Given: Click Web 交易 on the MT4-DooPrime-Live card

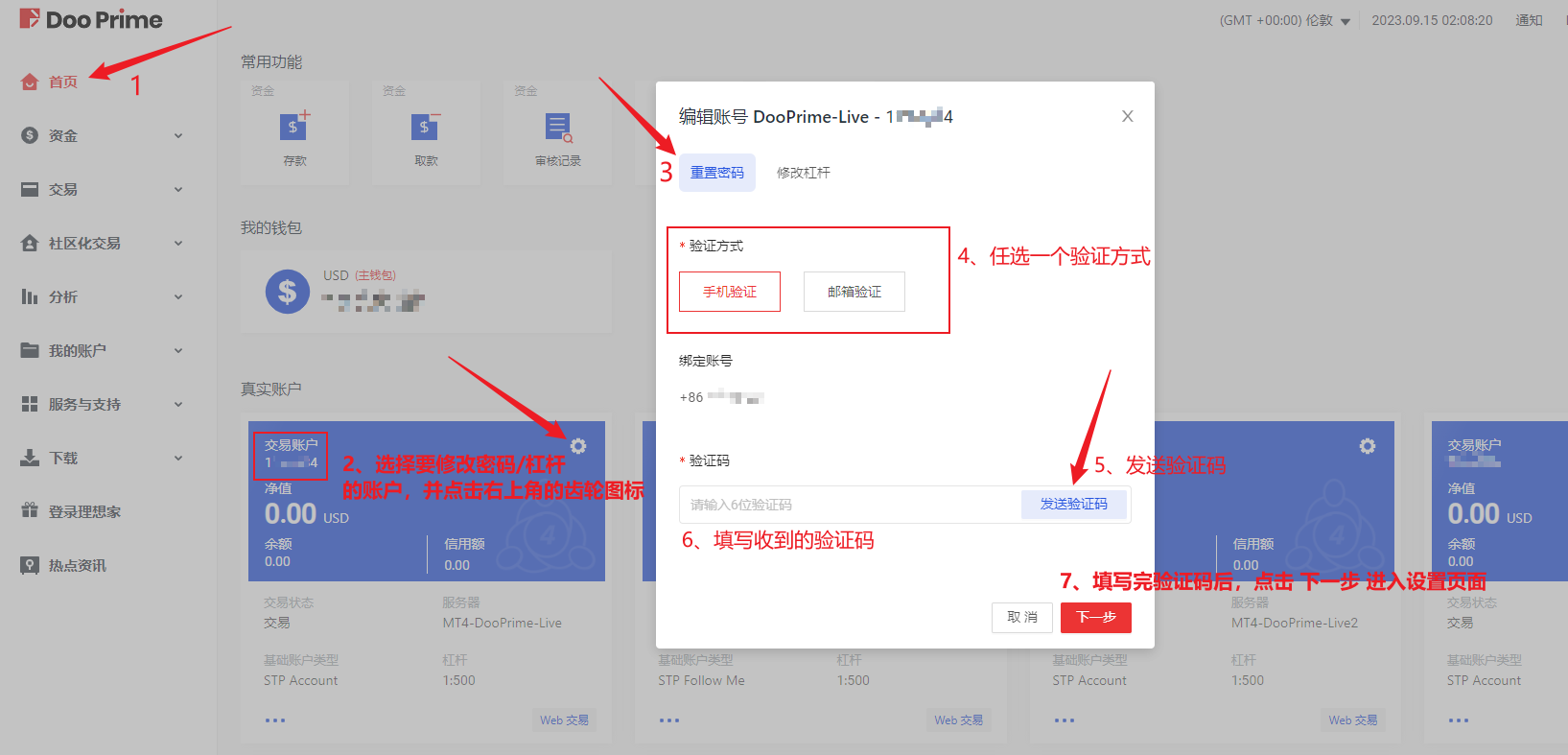Looking at the screenshot, I should (564, 720).
